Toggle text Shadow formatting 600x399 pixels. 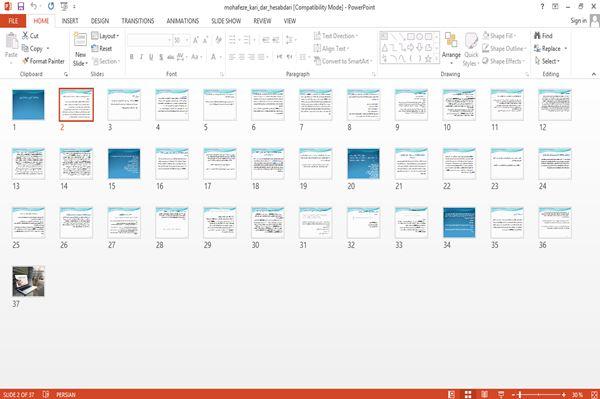[161, 57]
